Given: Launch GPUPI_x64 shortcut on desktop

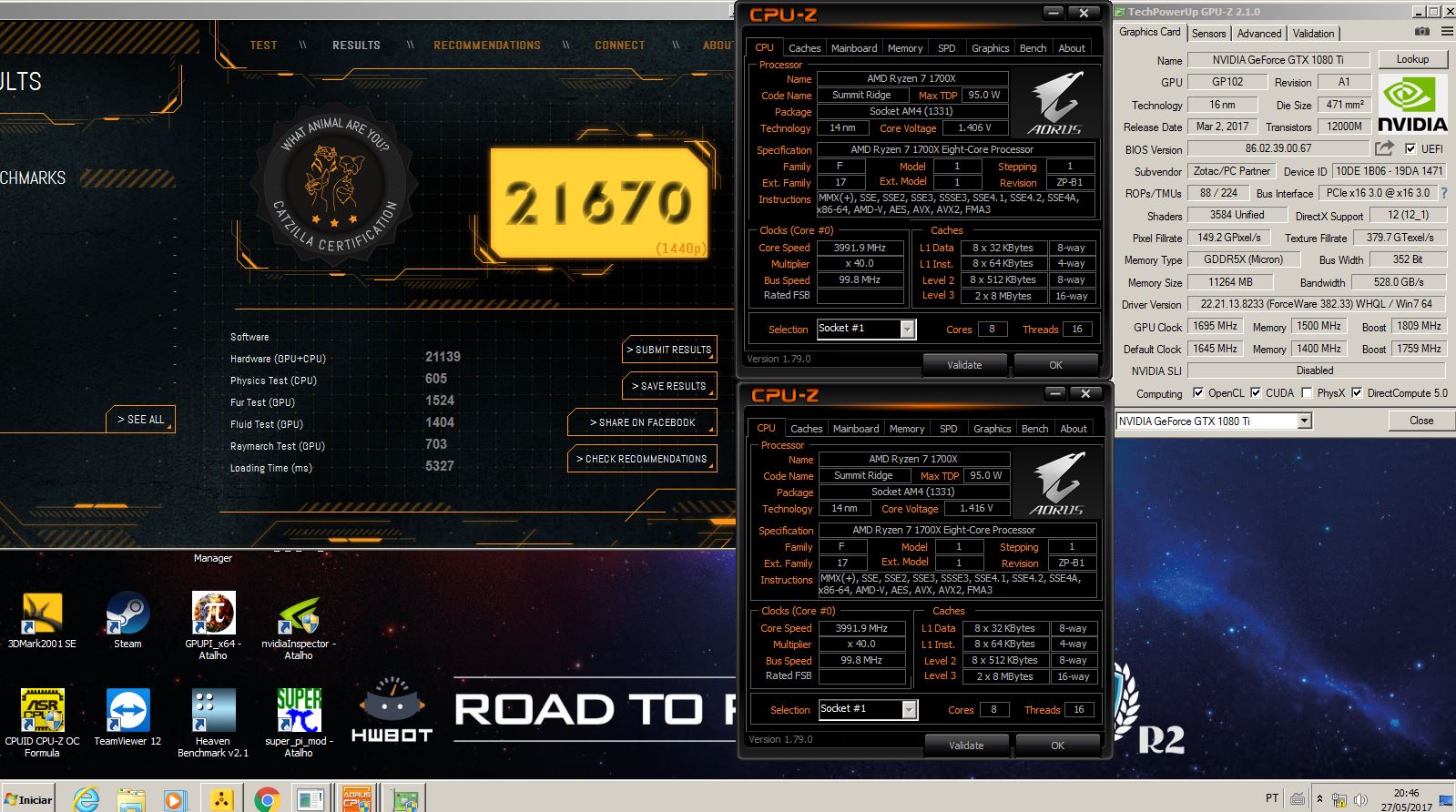Looking at the screenshot, I should click(213, 625).
